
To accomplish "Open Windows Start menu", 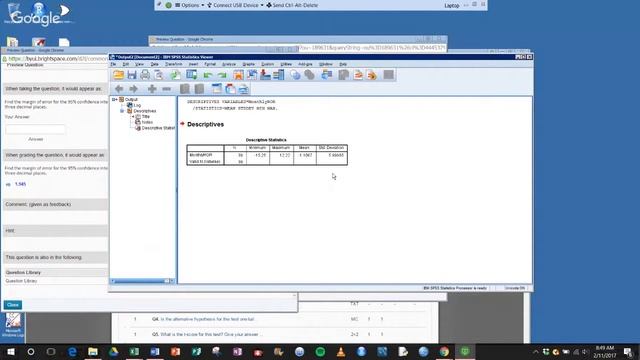I will [x=10, y=351].
